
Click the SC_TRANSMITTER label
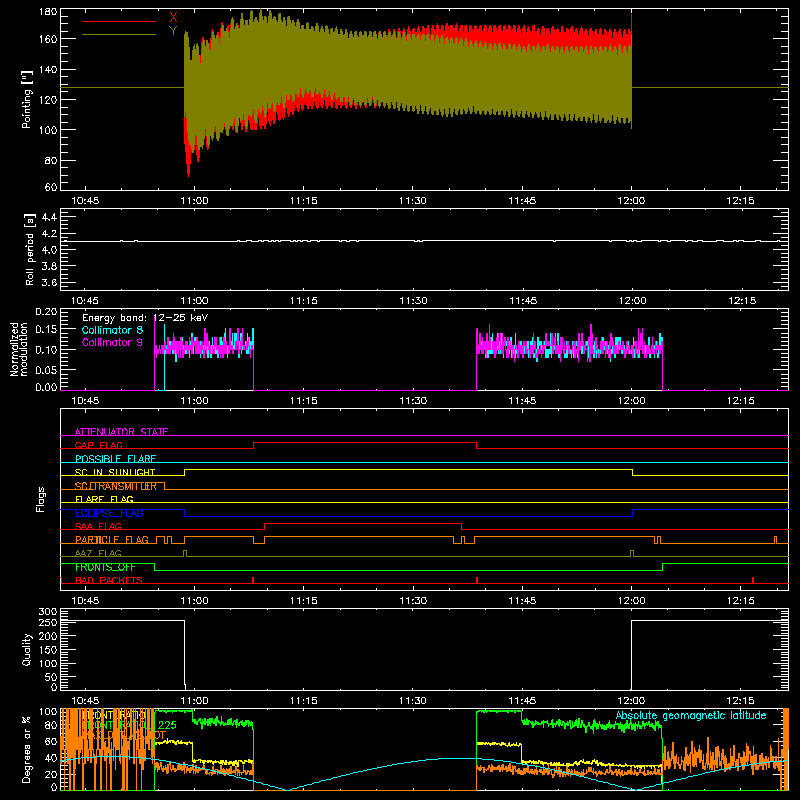click(x=116, y=486)
